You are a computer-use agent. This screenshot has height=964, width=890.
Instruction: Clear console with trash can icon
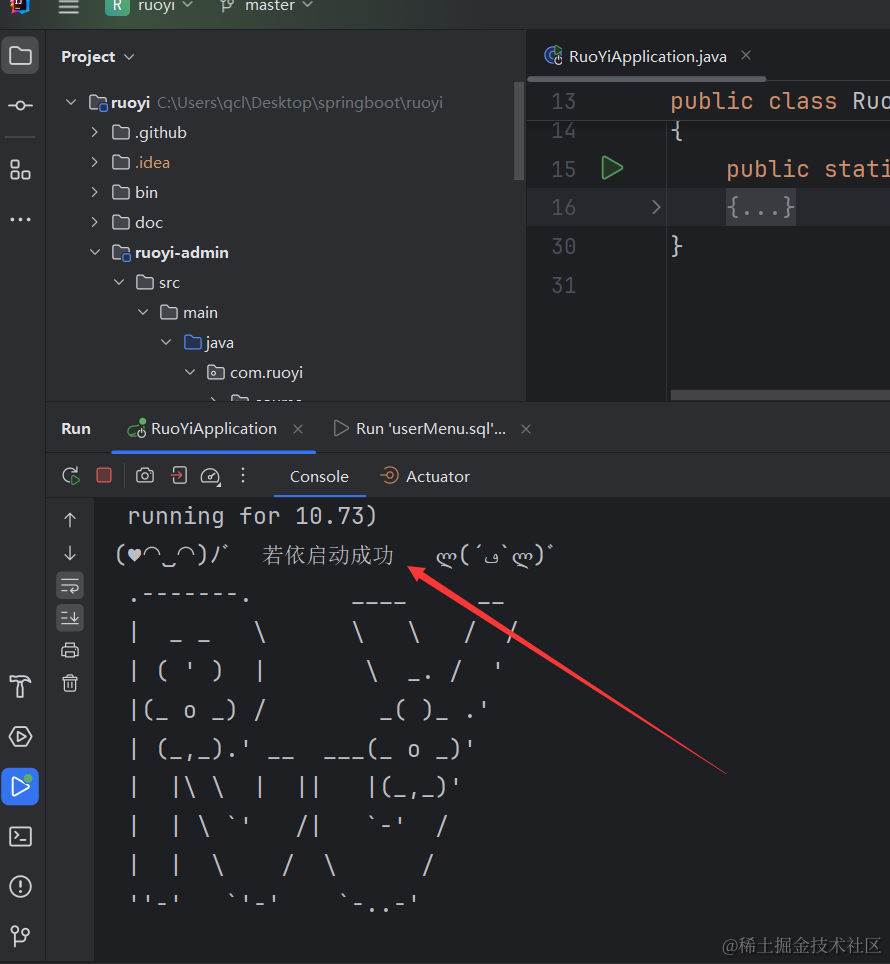(70, 683)
